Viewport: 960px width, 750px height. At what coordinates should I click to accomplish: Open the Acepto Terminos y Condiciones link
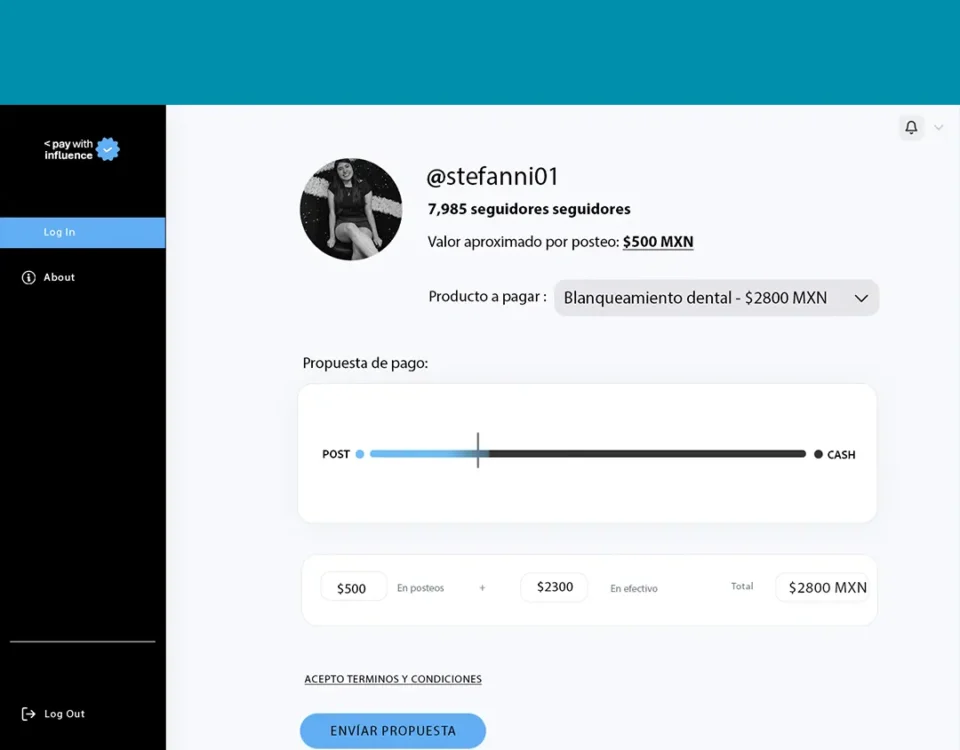393,679
